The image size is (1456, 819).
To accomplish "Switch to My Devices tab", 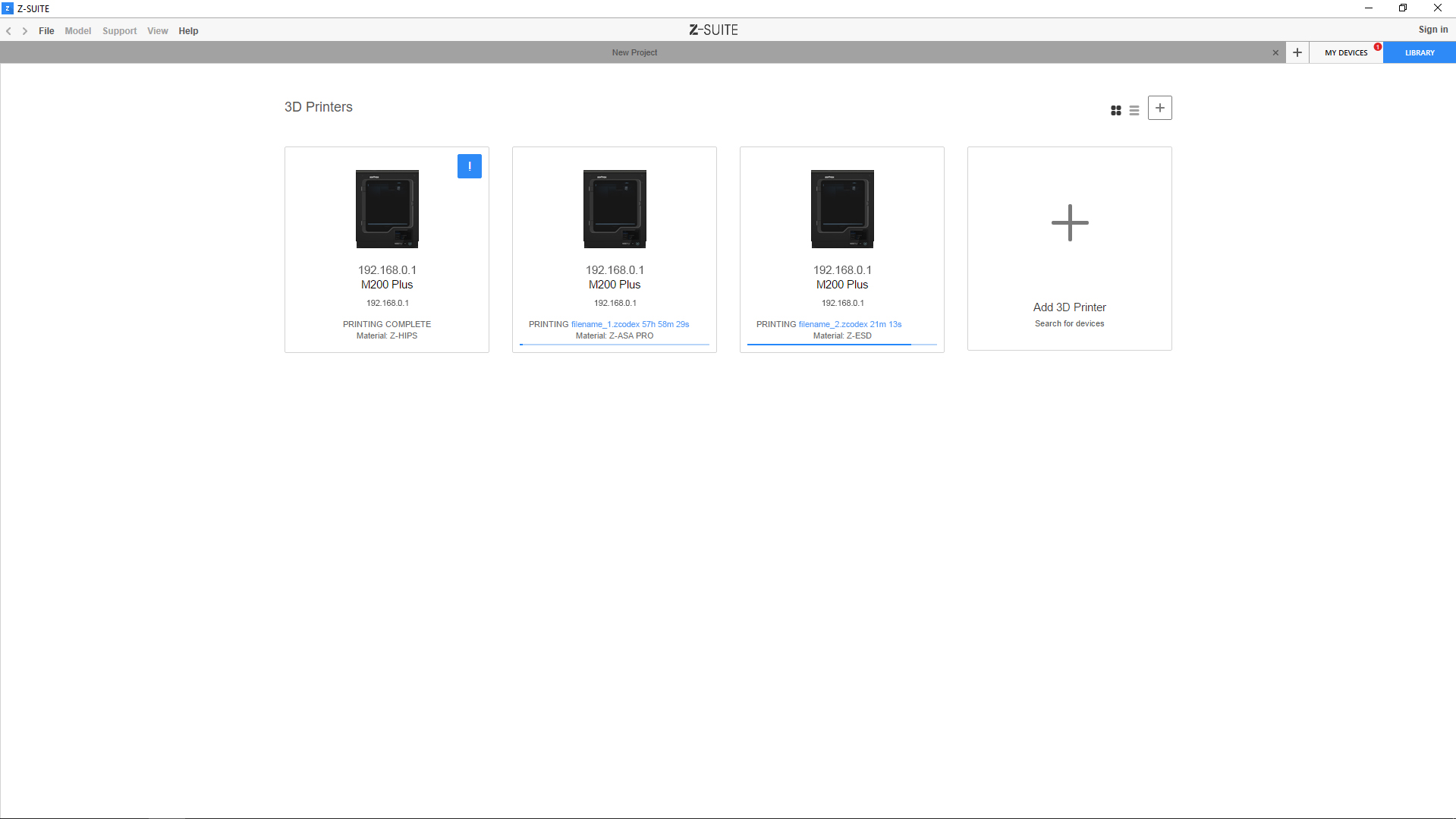I will (x=1345, y=52).
